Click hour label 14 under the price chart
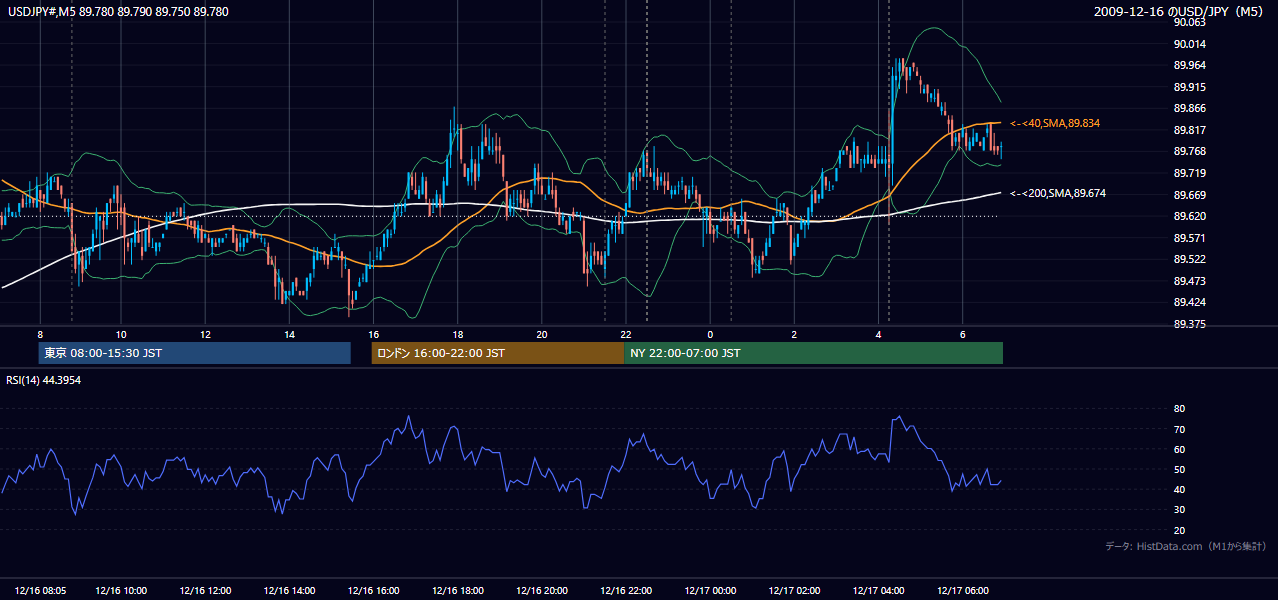The height and width of the screenshot is (600, 1278). (x=289, y=334)
